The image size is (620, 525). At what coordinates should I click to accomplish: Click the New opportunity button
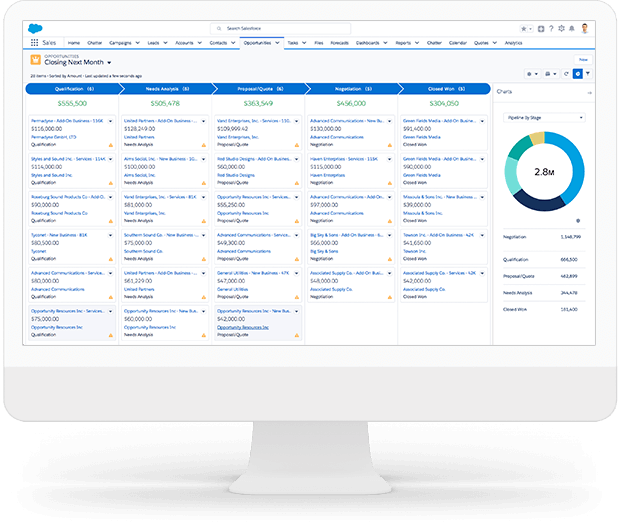click(x=583, y=60)
